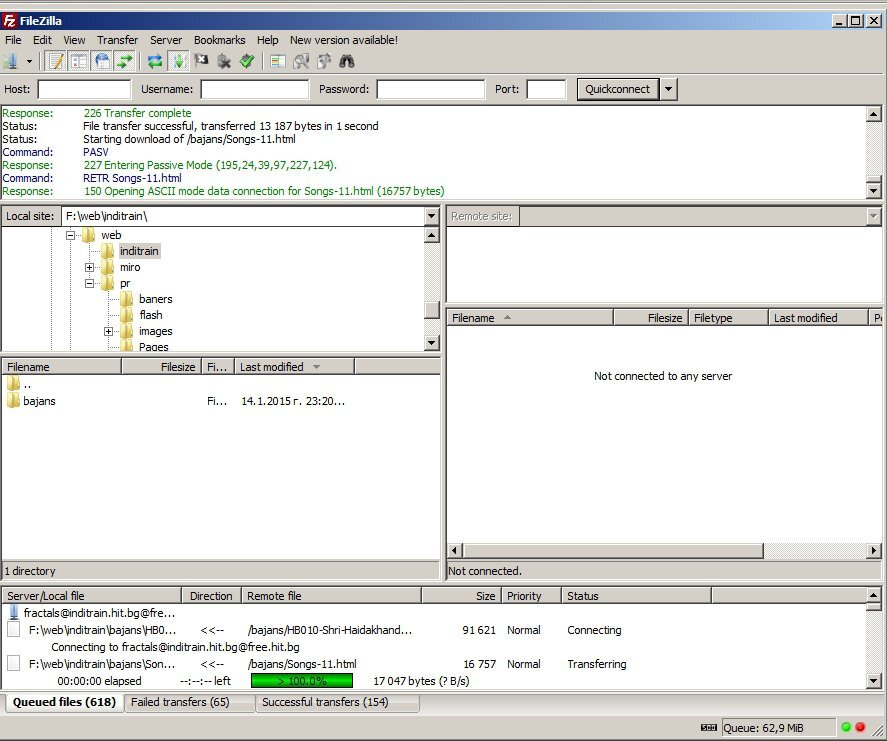887x741 pixels.
Task: Open the Quickconnect history dropdown arrow
Action: tap(668, 89)
